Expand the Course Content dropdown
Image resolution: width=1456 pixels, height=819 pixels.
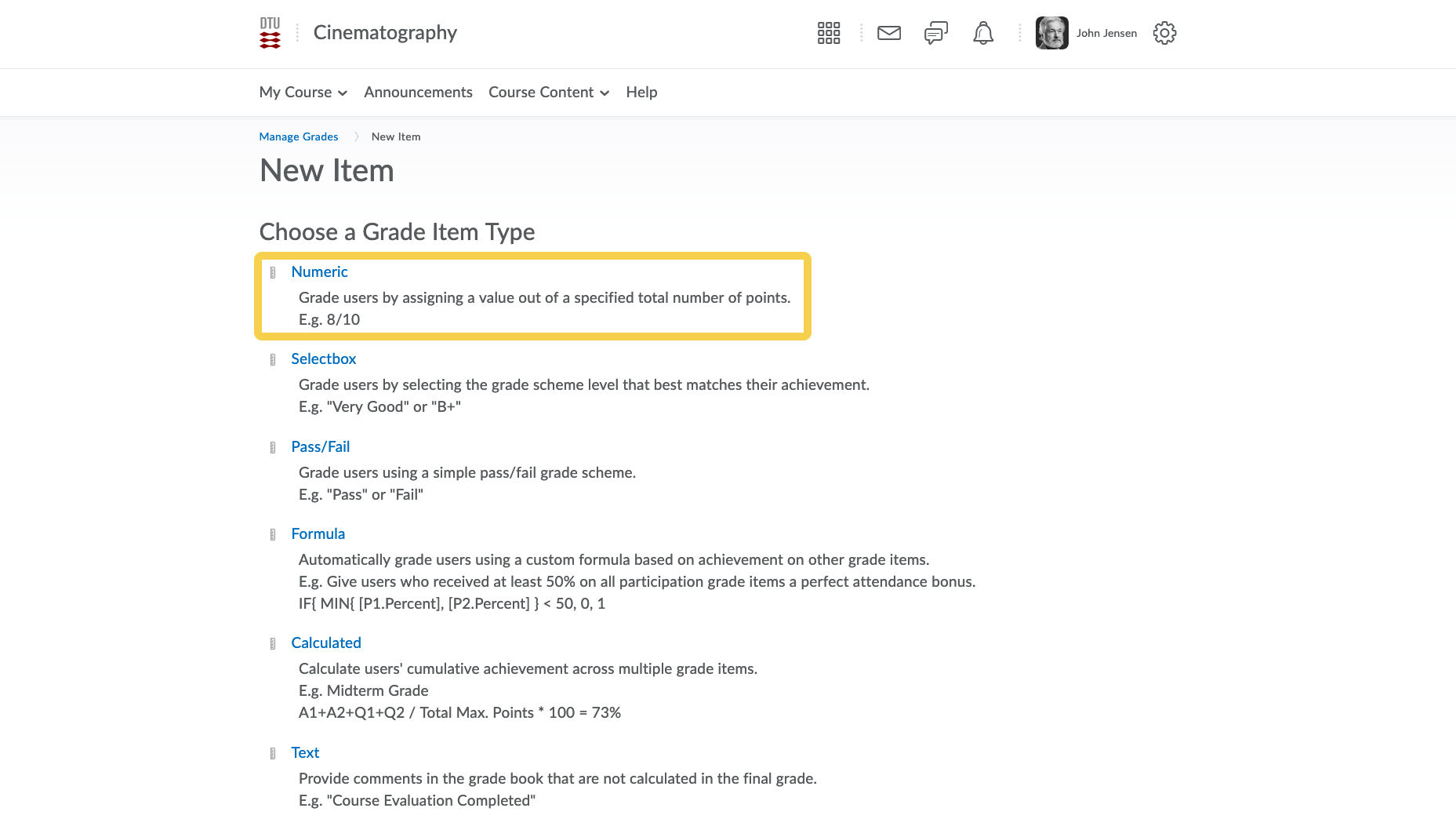click(548, 93)
